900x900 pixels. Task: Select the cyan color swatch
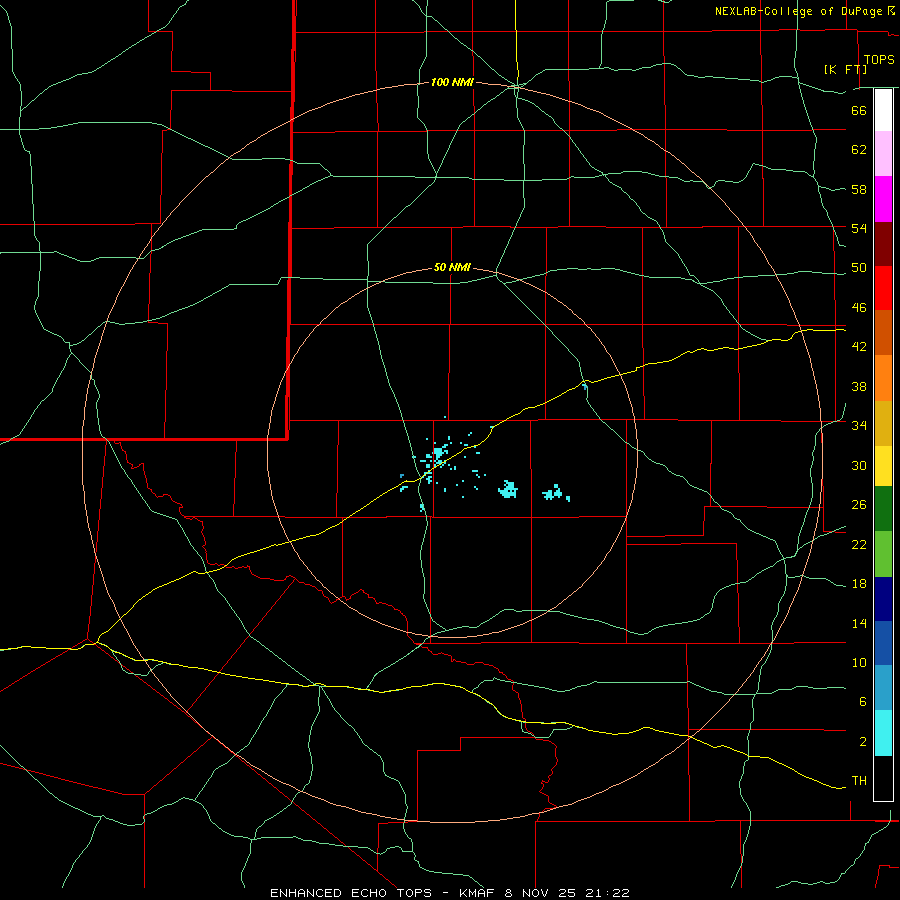pos(883,733)
